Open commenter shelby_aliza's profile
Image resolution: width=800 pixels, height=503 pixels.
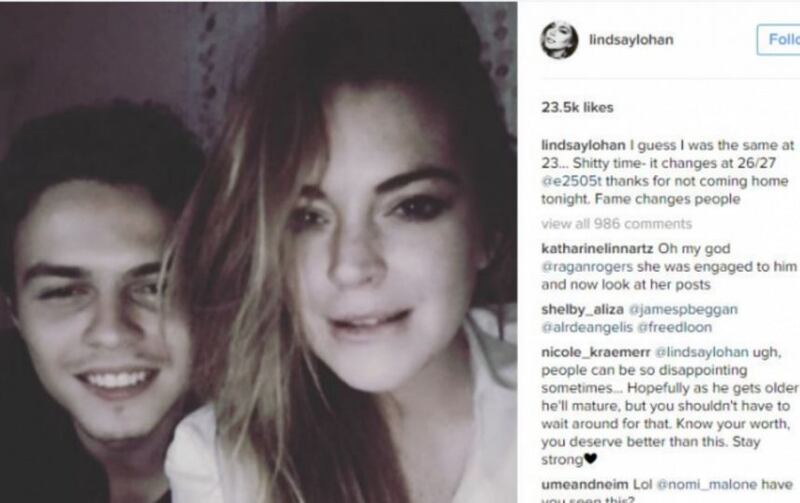(582, 309)
